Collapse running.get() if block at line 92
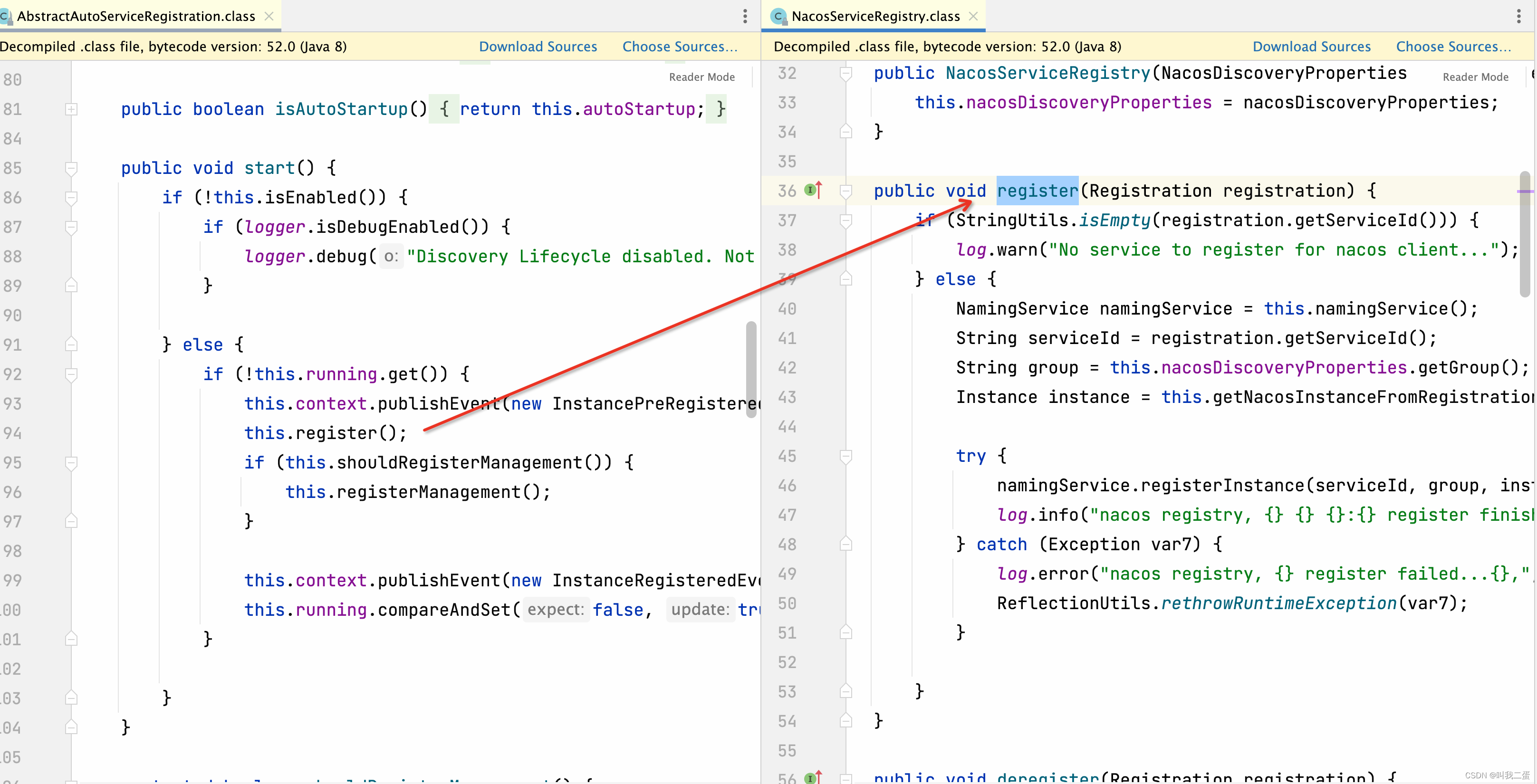 coord(71,375)
